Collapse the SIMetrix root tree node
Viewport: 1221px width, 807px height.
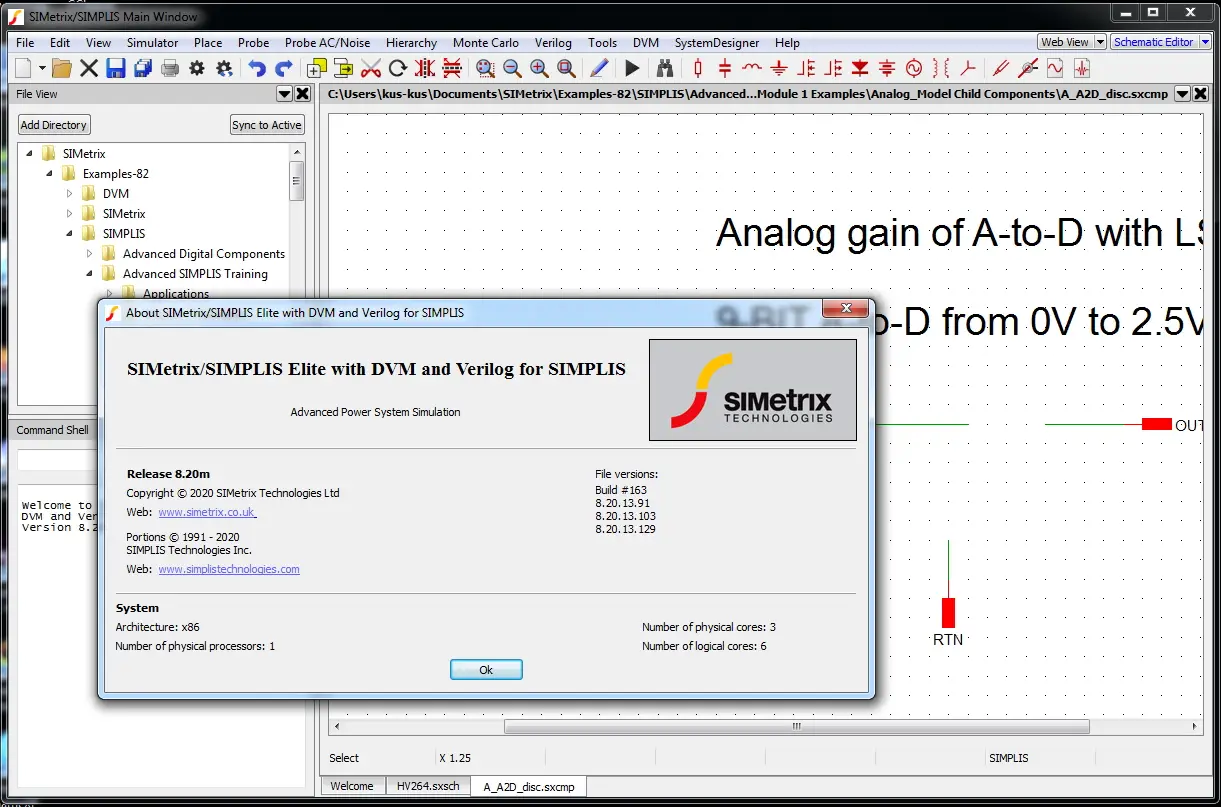[x=29, y=154]
